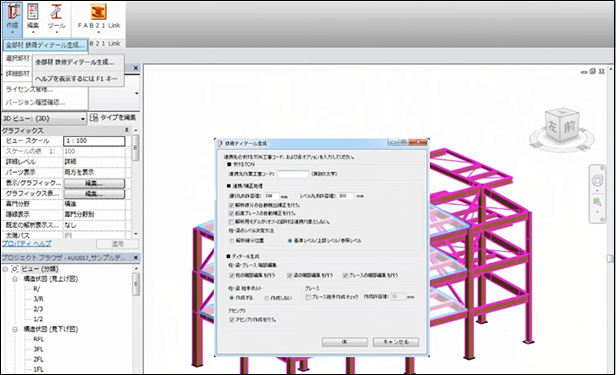Check the 解析用モデル unchecked checkbox
This screenshot has width=616, height=375.
(231, 222)
